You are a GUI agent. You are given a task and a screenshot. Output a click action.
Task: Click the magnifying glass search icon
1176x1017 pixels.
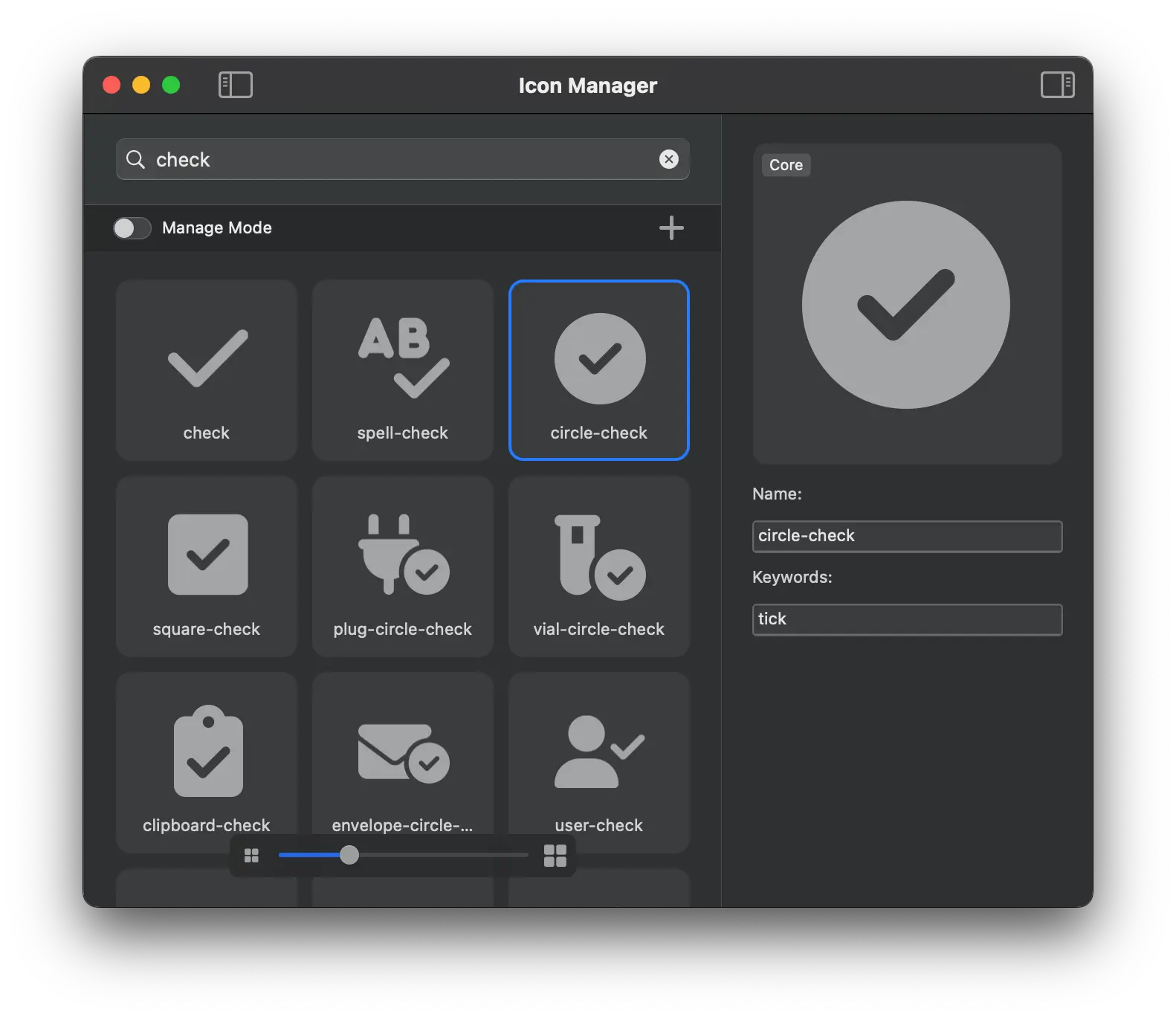135,159
